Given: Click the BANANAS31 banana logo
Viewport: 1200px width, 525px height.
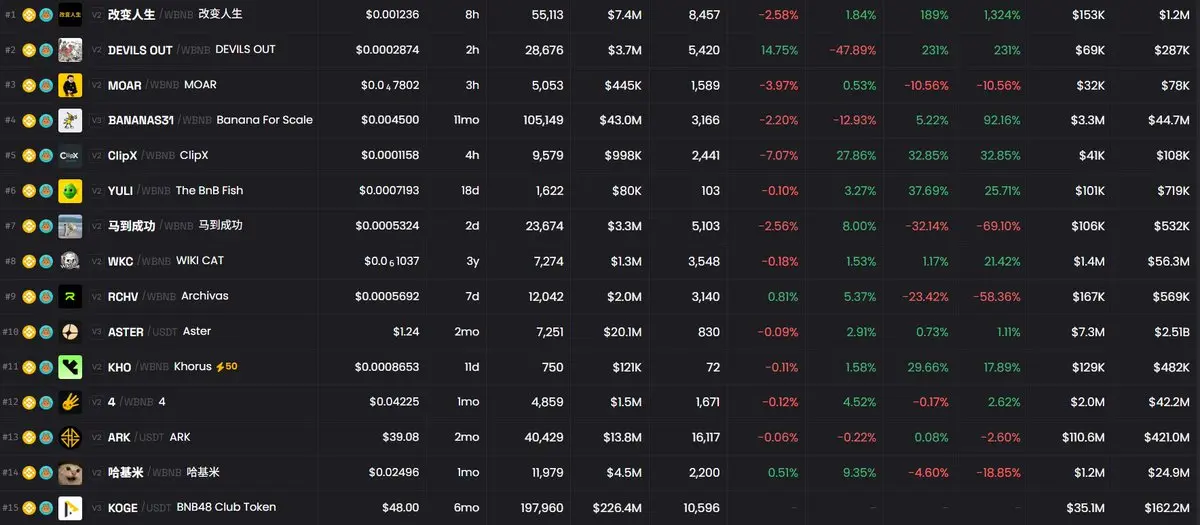Looking at the screenshot, I should [70, 120].
